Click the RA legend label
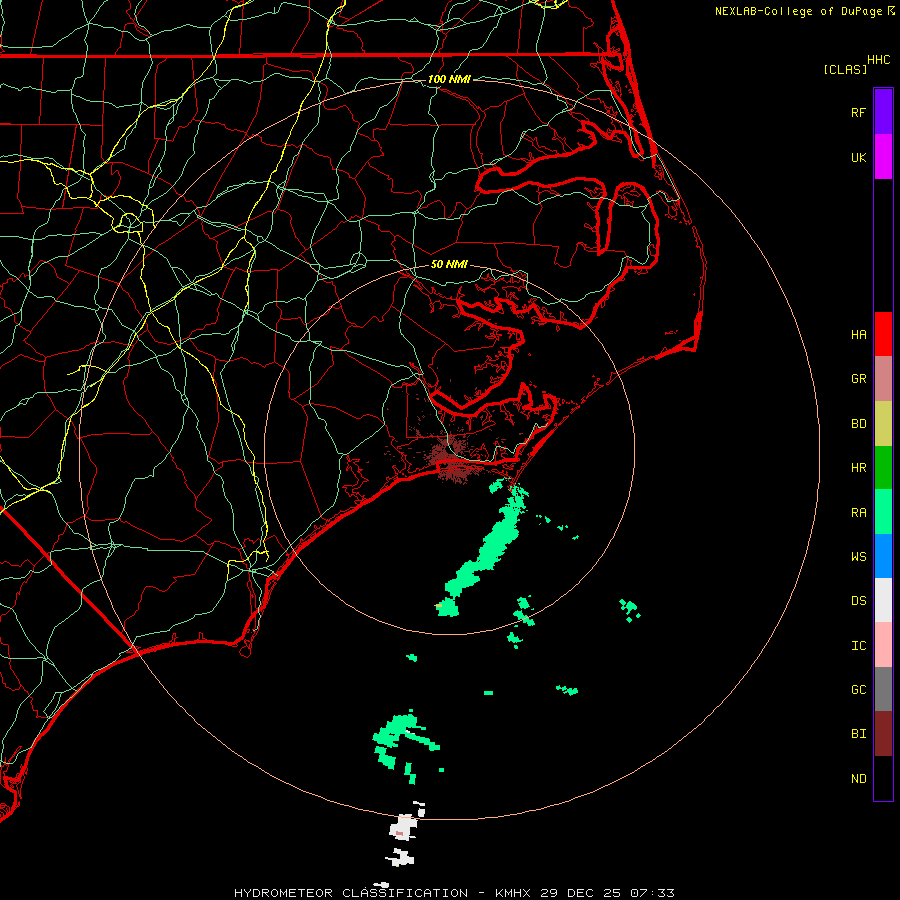 pos(858,513)
